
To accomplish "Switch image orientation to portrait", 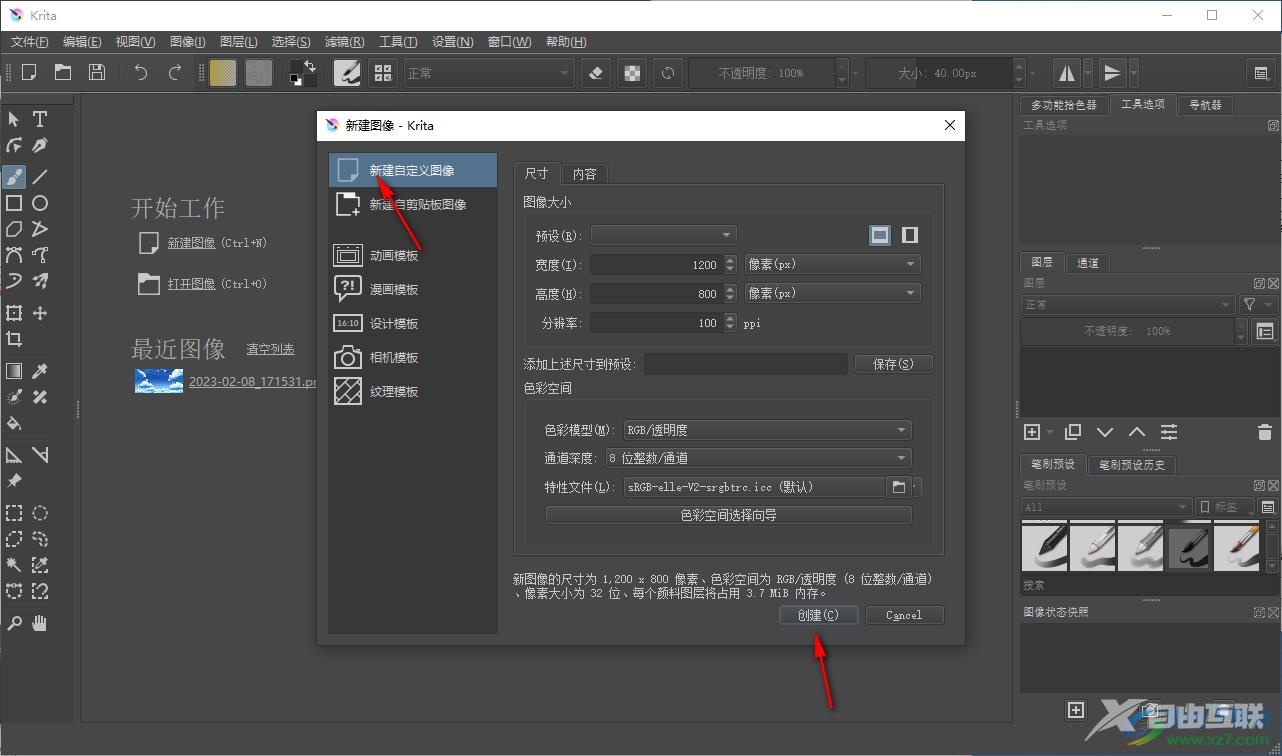I will point(910,235).
